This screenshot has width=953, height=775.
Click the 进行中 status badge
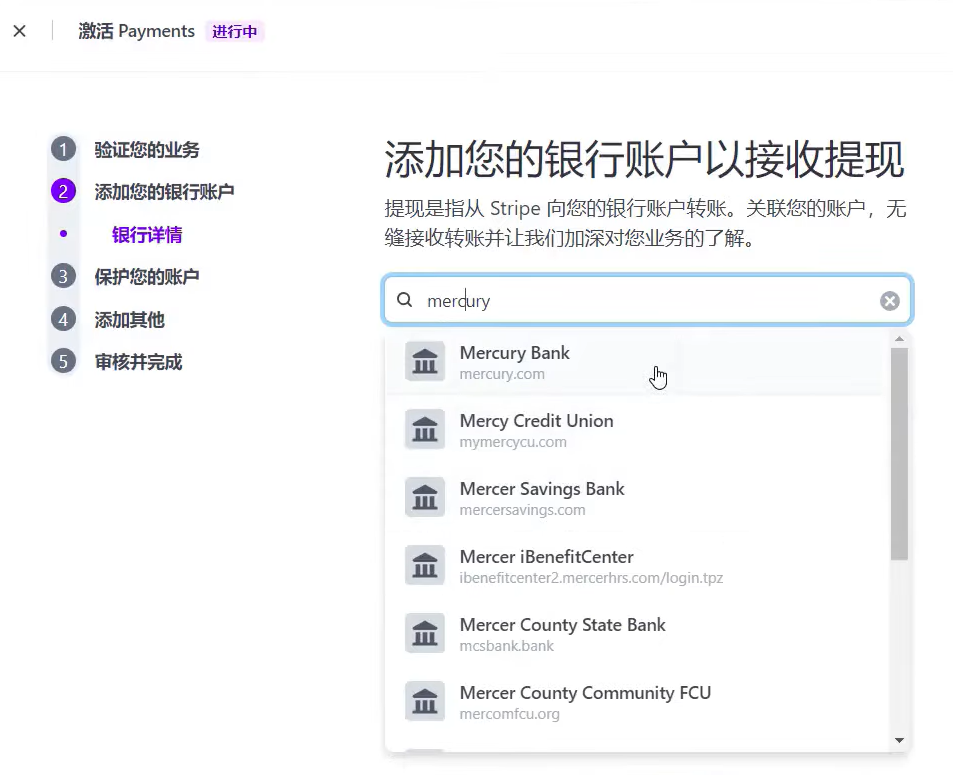click(x=235, y=31)
